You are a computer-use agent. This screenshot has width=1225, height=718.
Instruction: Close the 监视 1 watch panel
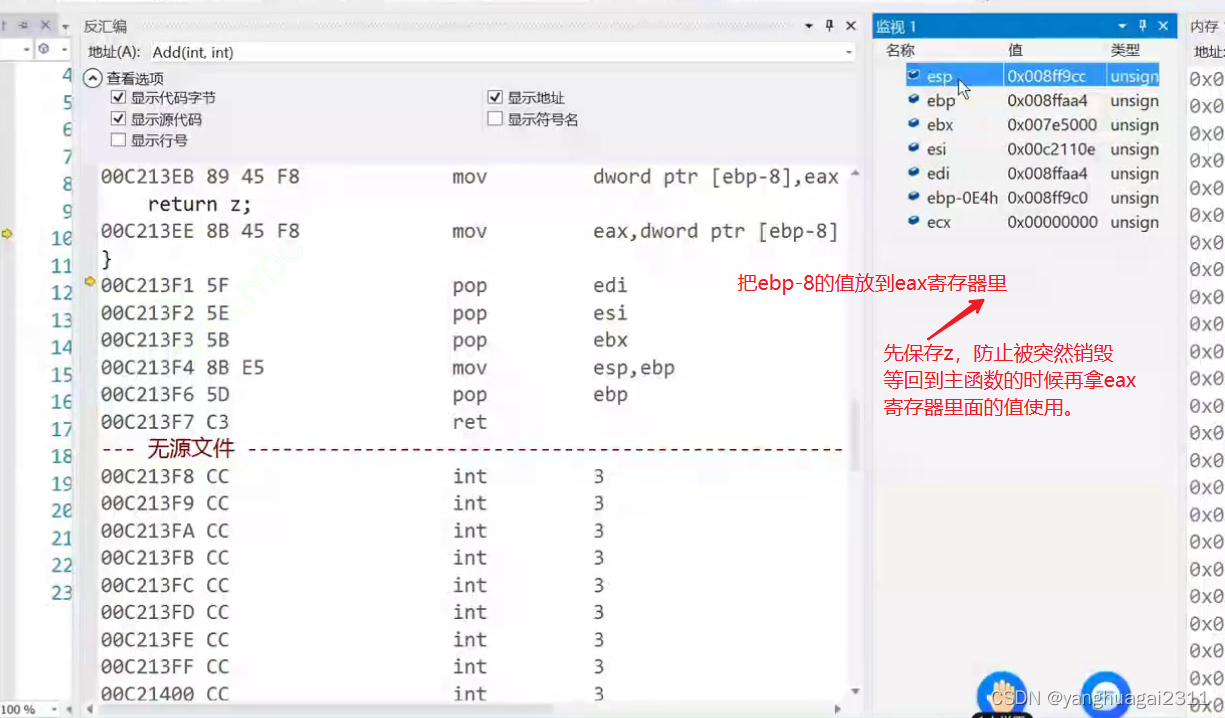(x=1163, y=26)
